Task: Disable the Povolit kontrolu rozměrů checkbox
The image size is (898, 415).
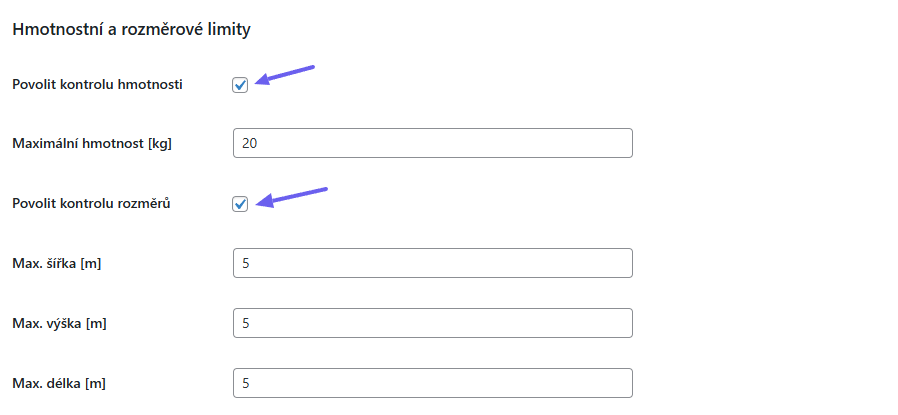Action: (240, 204)
